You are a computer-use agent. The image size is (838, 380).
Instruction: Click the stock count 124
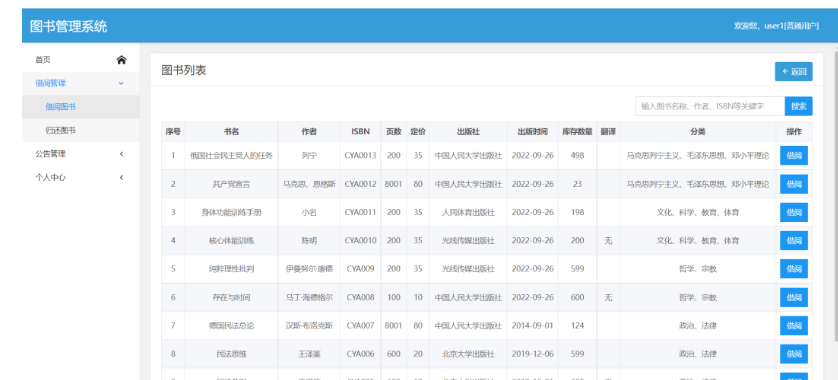(577, 325)
